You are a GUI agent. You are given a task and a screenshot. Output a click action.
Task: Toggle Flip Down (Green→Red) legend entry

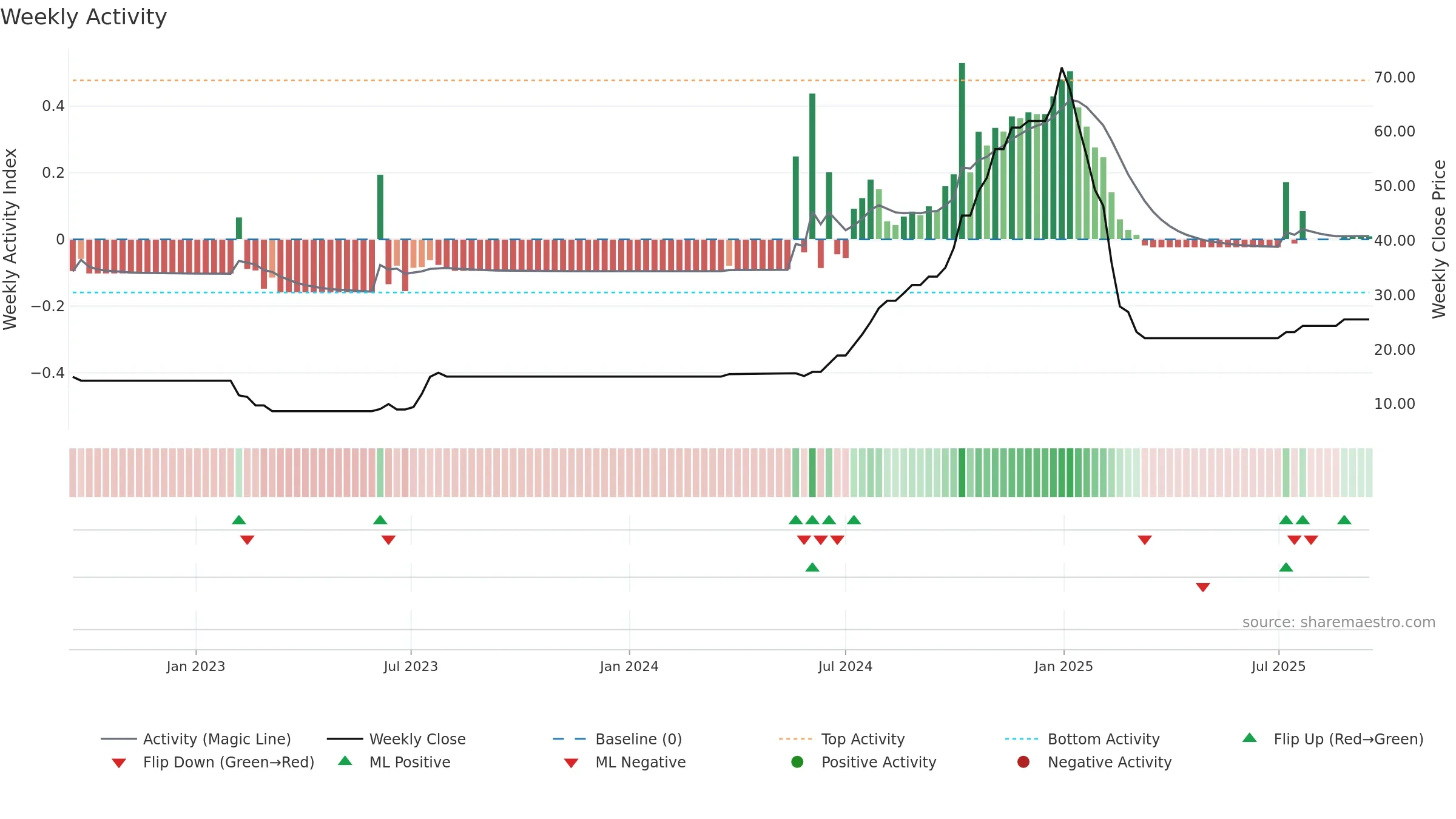pyautogui.click(x=213, y=762)
